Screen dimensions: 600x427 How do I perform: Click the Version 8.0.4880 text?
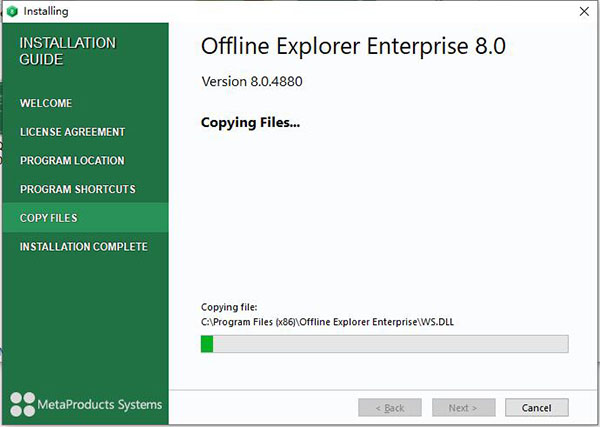[x=252, y=81]
